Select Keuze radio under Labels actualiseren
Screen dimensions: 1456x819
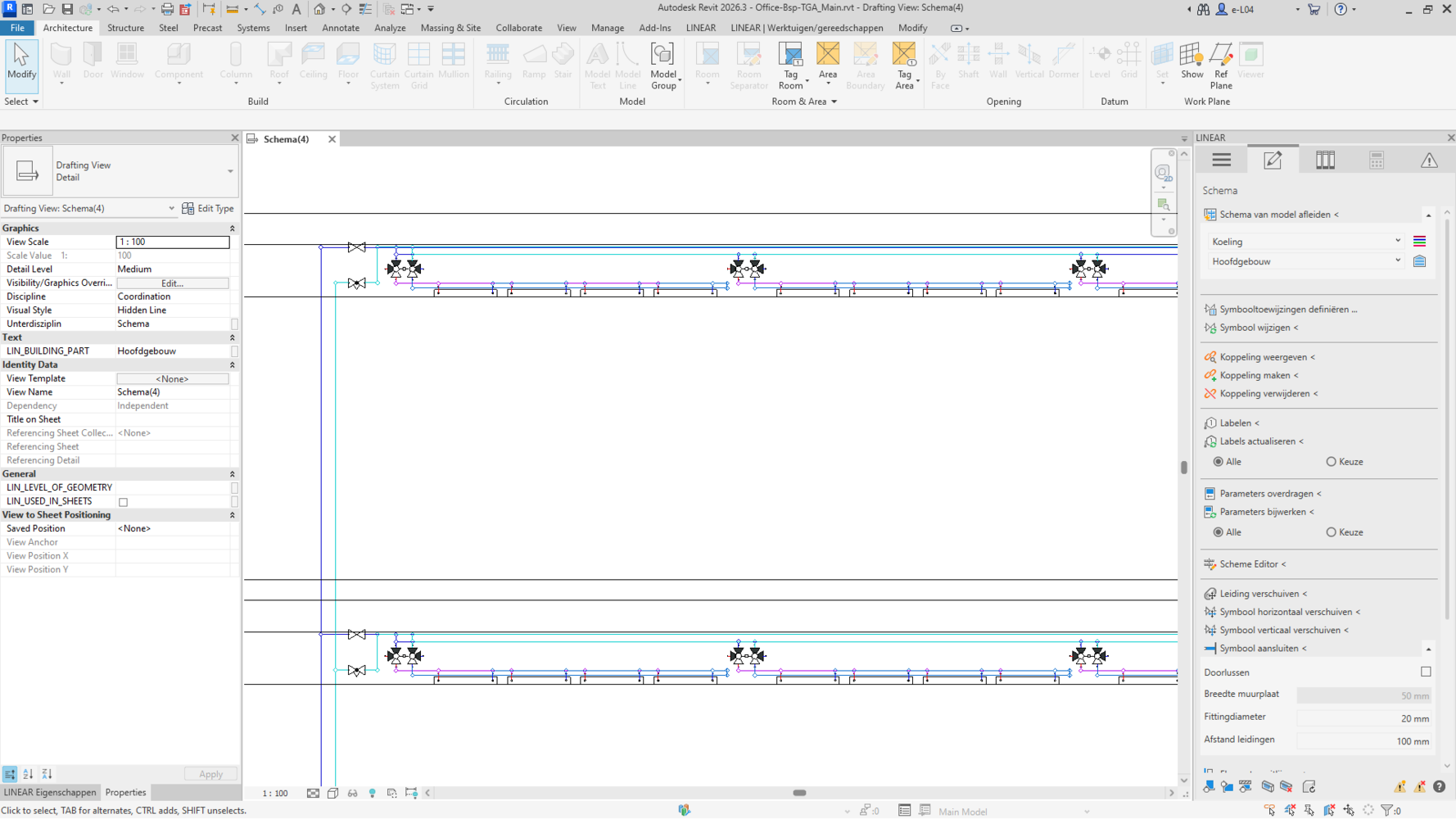[1332, 462]
